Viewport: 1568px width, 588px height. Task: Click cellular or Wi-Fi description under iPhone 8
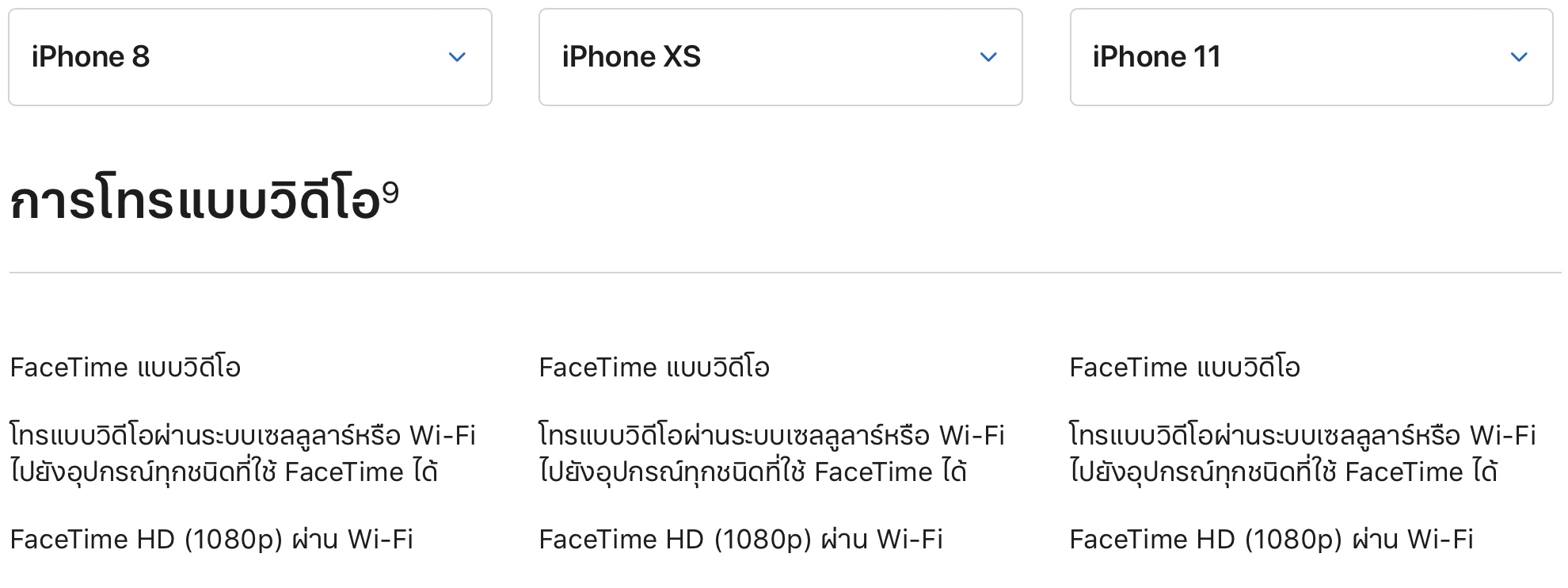[242, 453]
